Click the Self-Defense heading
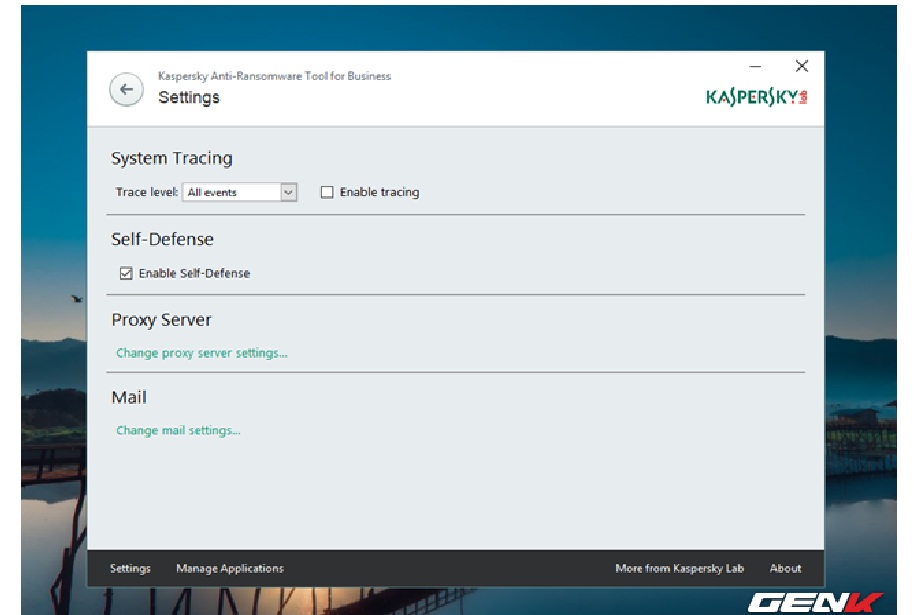Screen dimensions: 914x615 162,239
